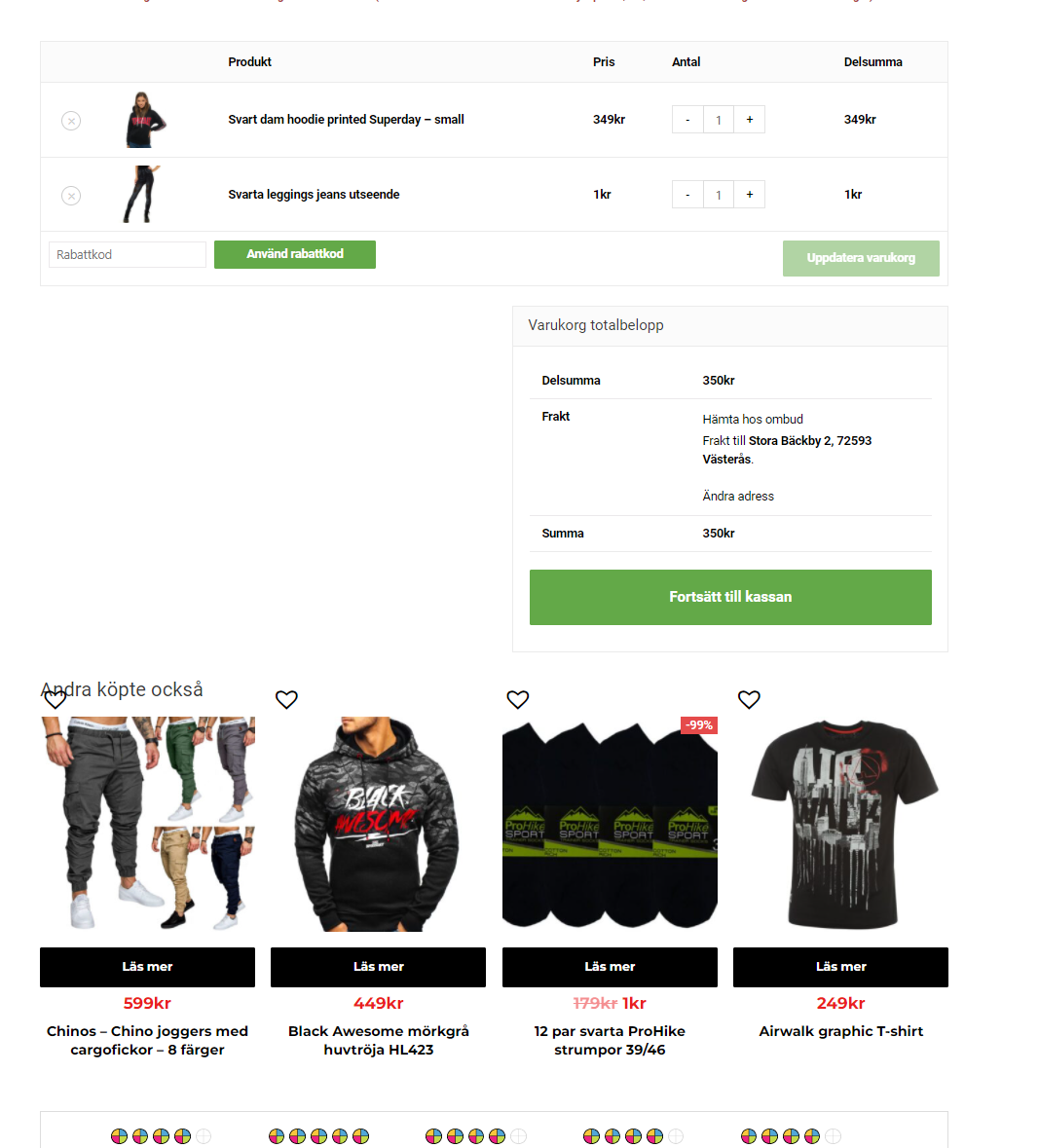Increase the leggings quantity with the plus button
Viewport: 1039px width, 1148px height.
pos(750,194)
